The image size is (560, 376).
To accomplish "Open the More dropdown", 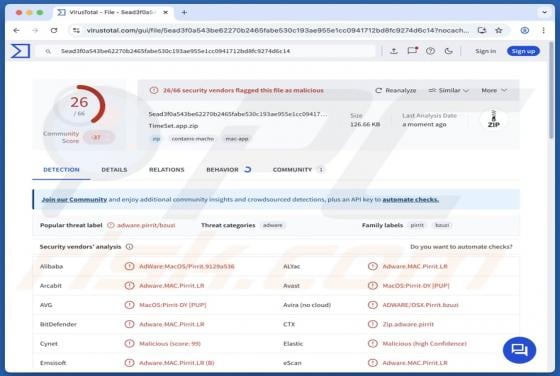I will [494, 90].
